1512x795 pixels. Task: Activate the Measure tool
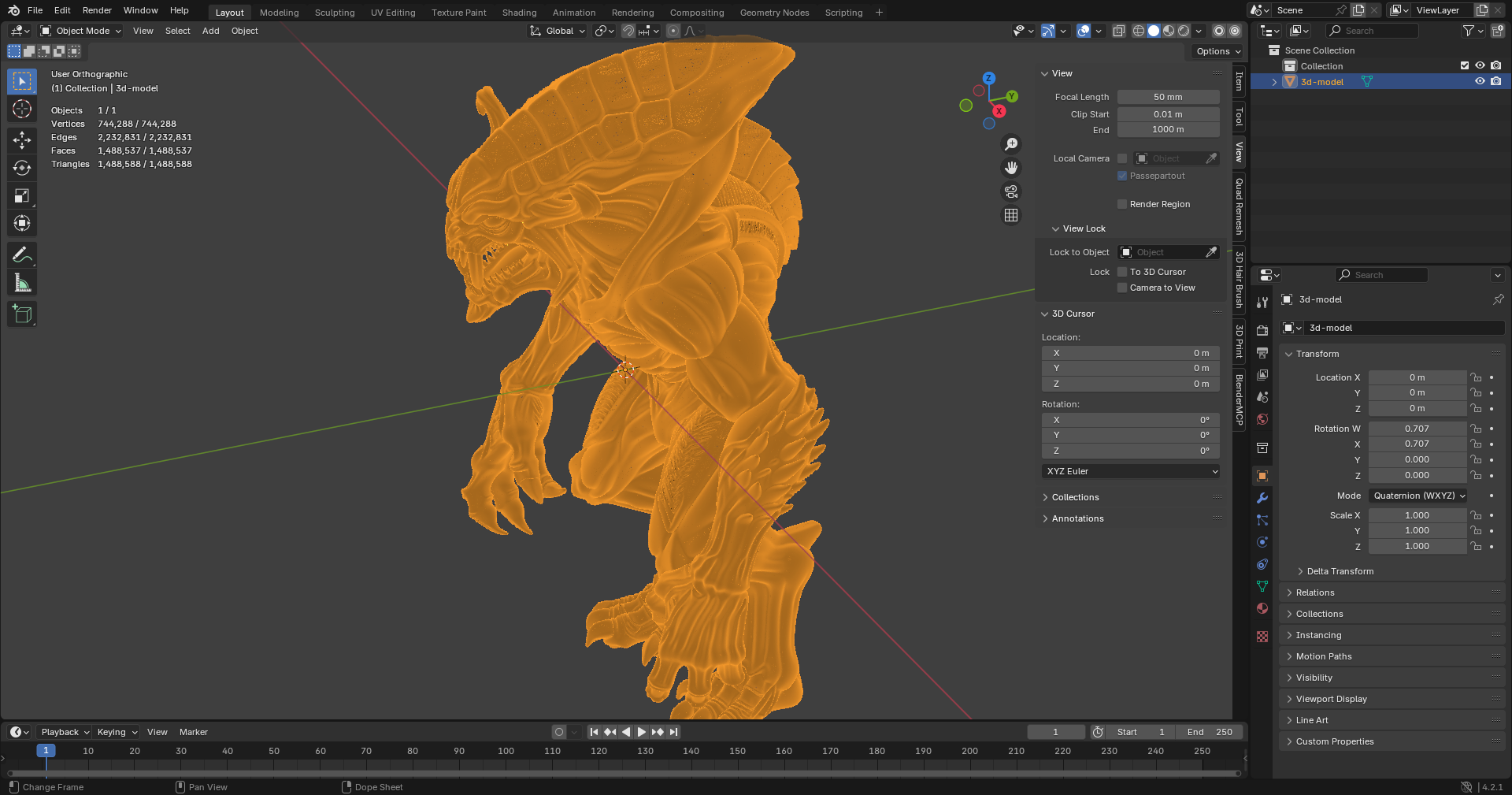coord(22,283)
